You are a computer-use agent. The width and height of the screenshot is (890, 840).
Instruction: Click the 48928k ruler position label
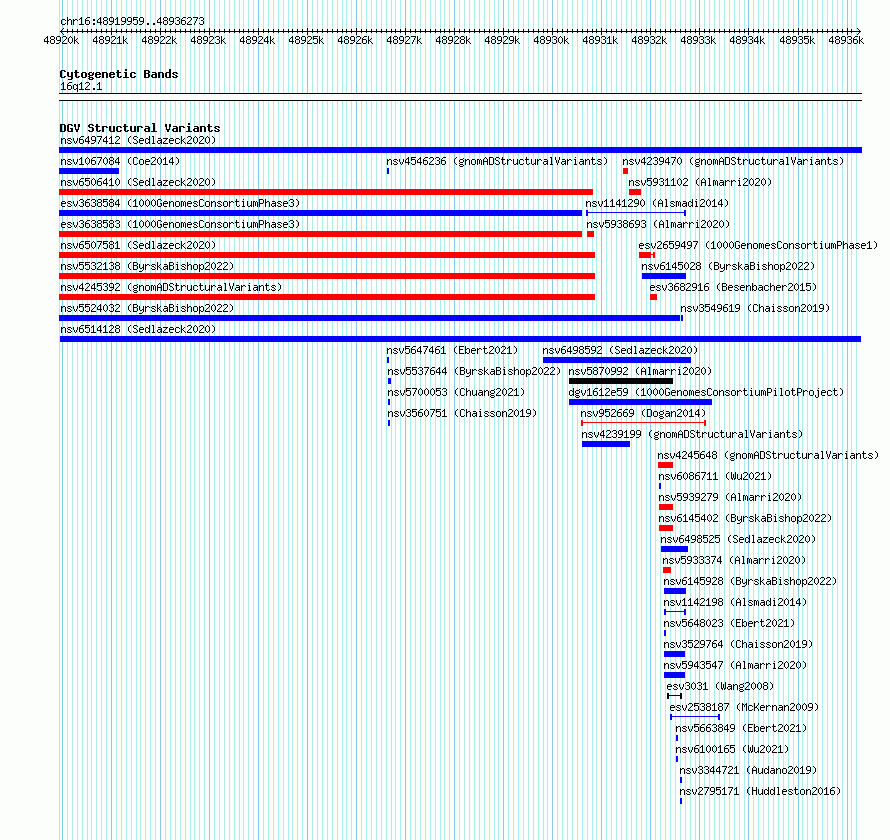click(453, 40)
